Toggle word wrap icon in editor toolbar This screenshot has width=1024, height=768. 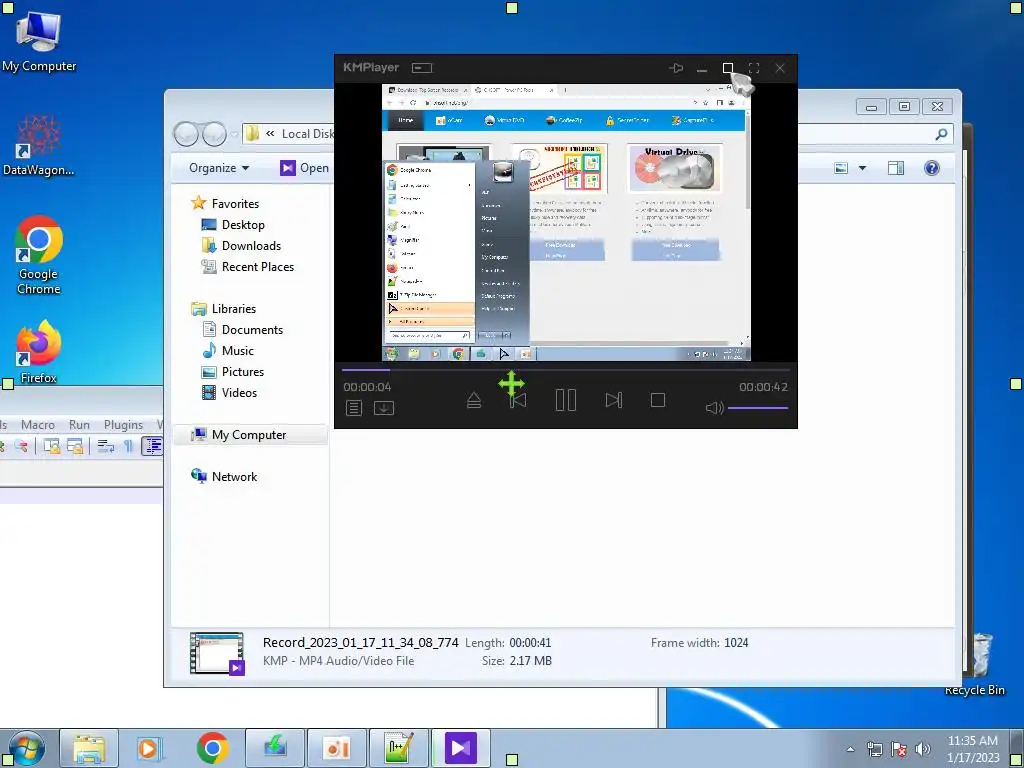pyautogui.click(x=105, y=446)
